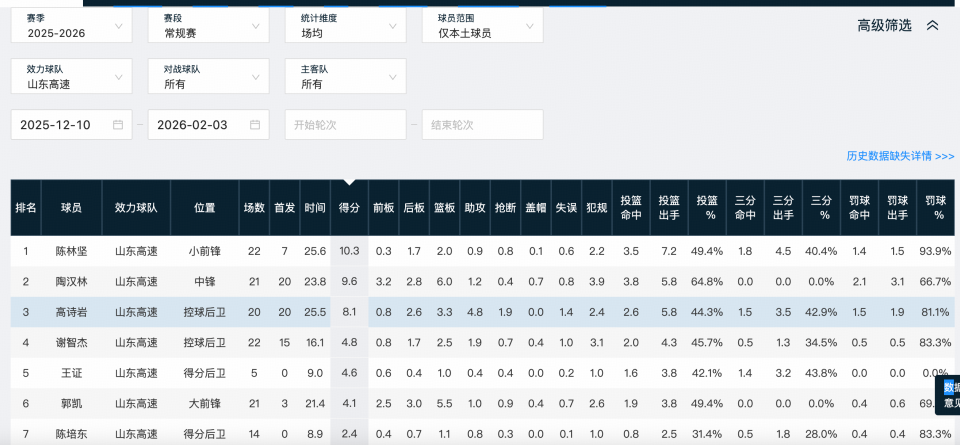
Task: Click 山东高速 team in 陈林坚's row
Action: pos(136,251)
